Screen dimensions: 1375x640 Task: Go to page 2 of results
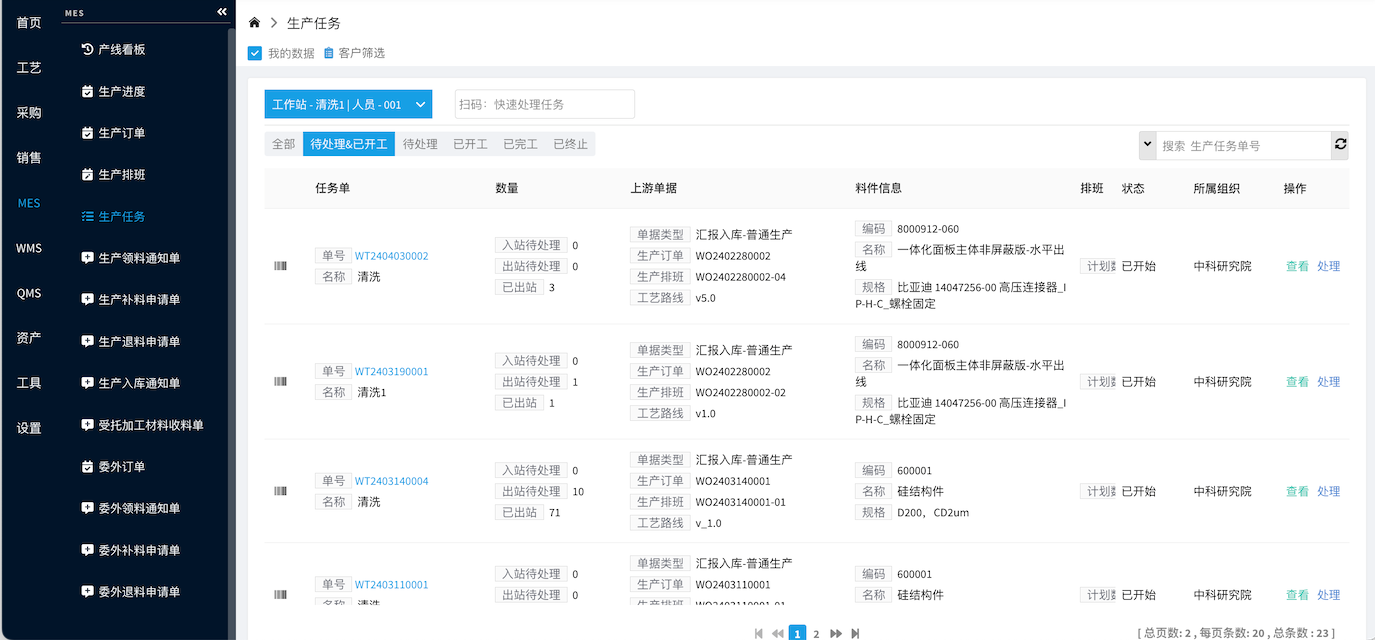[x=816, y=633]
